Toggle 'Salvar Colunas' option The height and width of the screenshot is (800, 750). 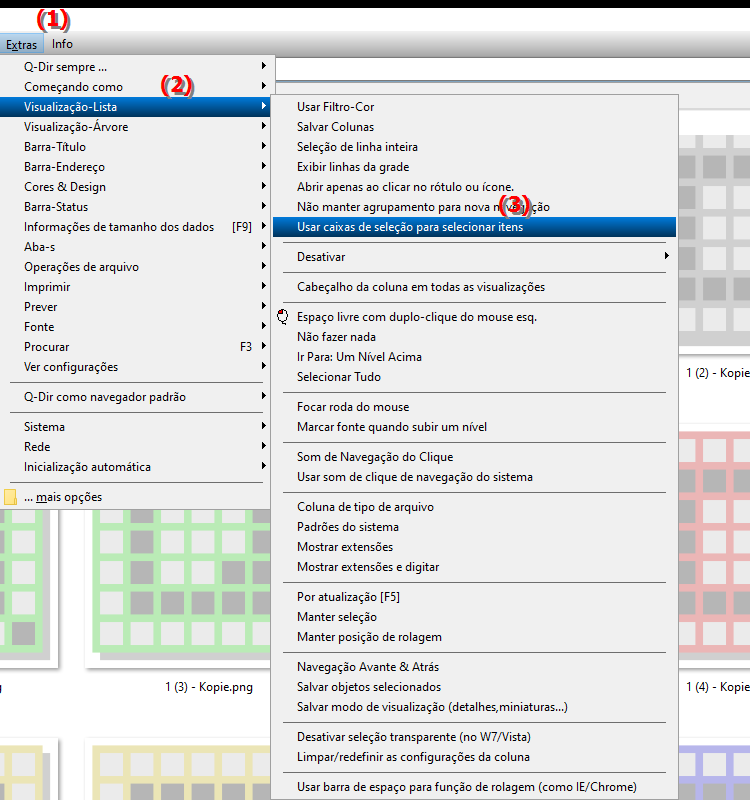pyautogui.click(x=474, y=127)
